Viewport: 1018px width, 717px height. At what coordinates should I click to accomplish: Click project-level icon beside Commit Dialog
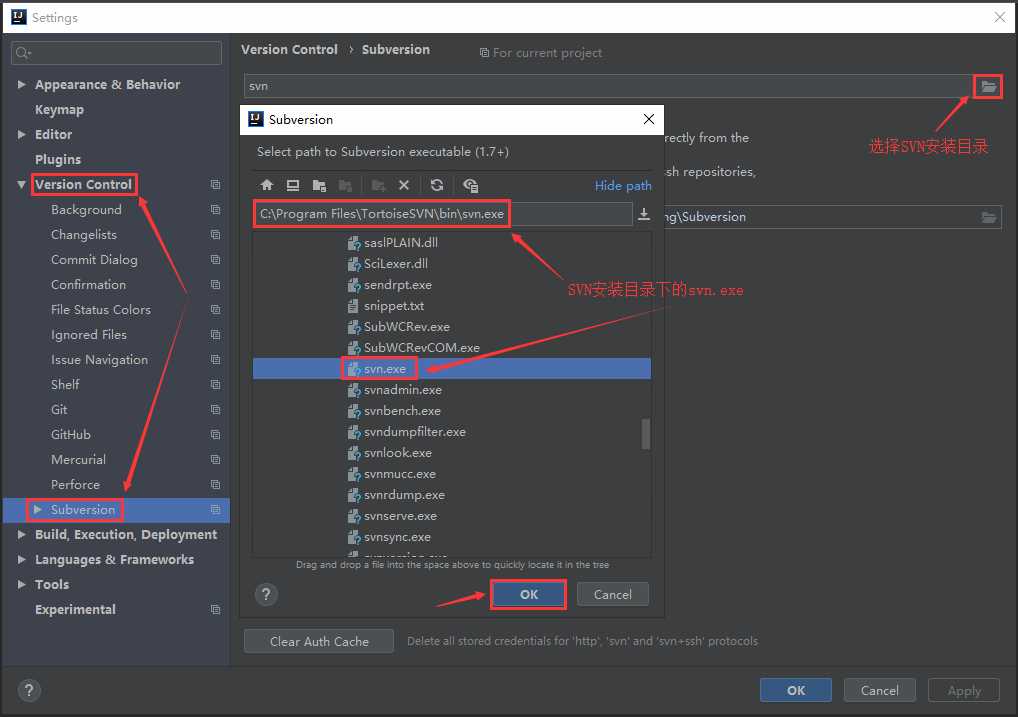click(x=216, y=259)
